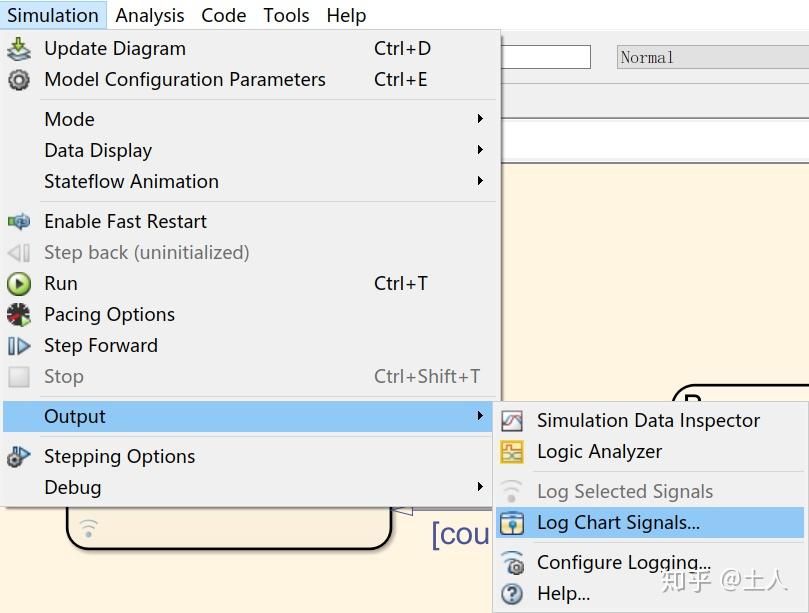Expand the Data Display submenu arrow

pos(480,150)
